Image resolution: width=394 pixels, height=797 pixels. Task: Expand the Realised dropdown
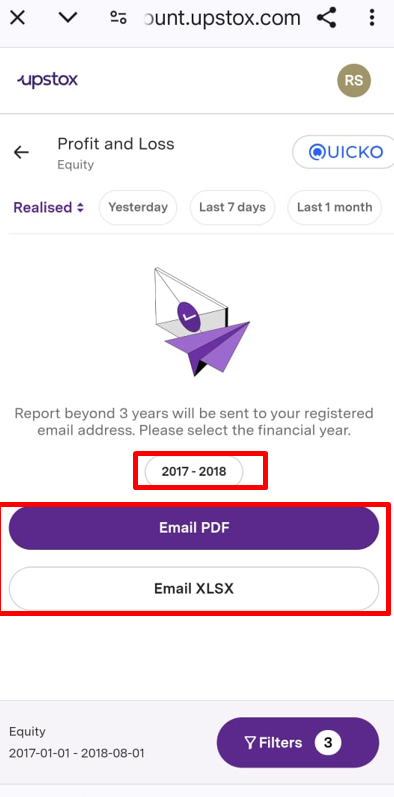(48, 207)
